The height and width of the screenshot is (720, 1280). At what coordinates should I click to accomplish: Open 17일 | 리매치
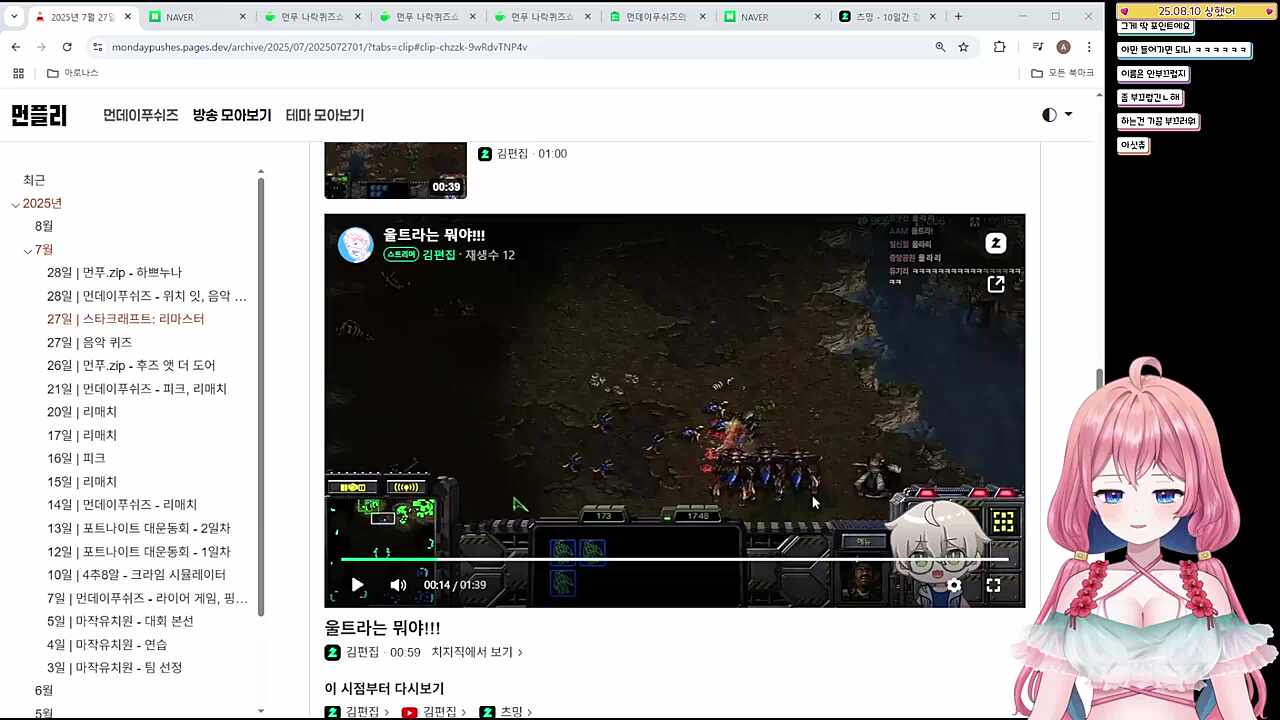point(82,435)
